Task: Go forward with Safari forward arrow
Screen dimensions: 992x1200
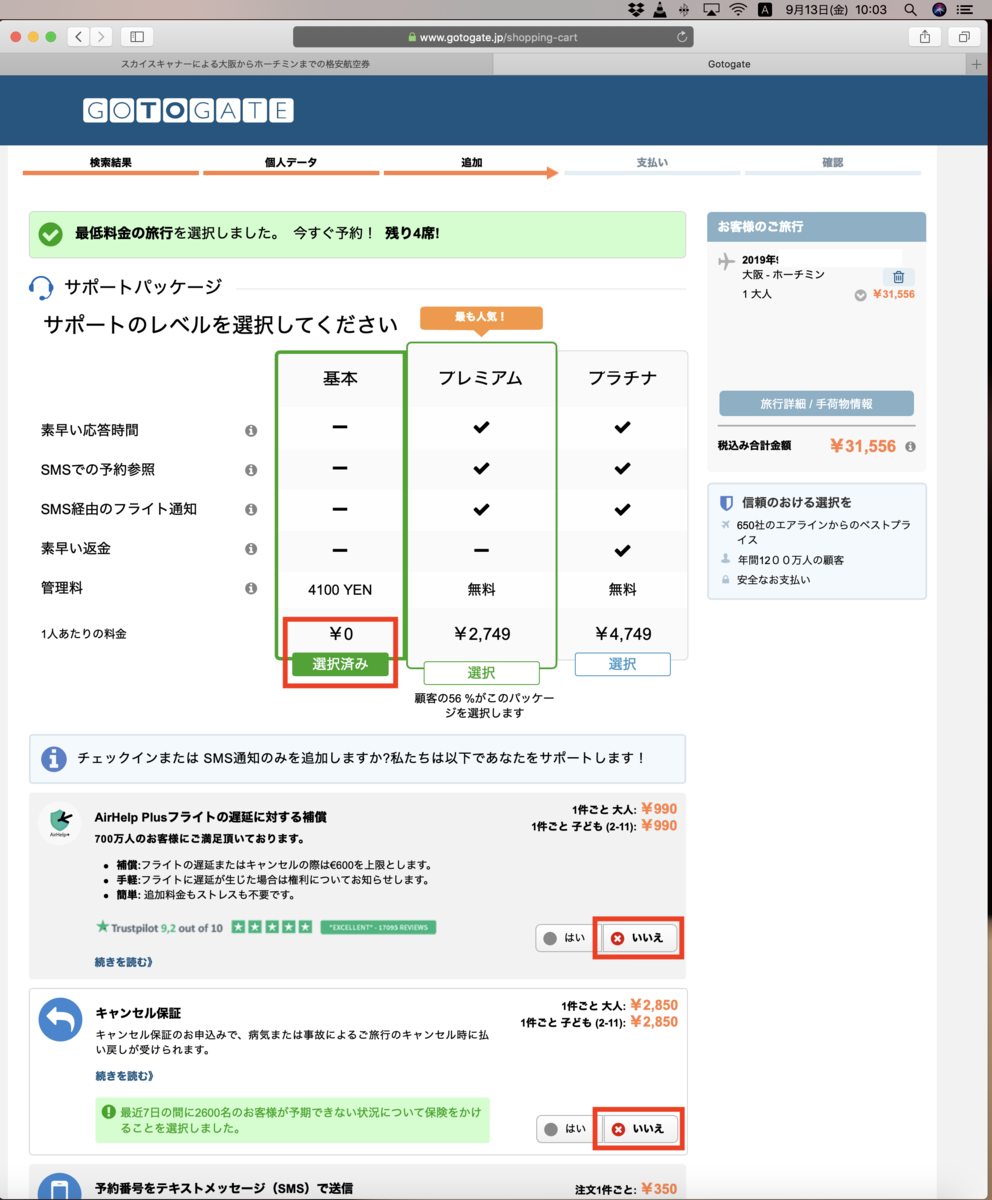Action: 101,37
